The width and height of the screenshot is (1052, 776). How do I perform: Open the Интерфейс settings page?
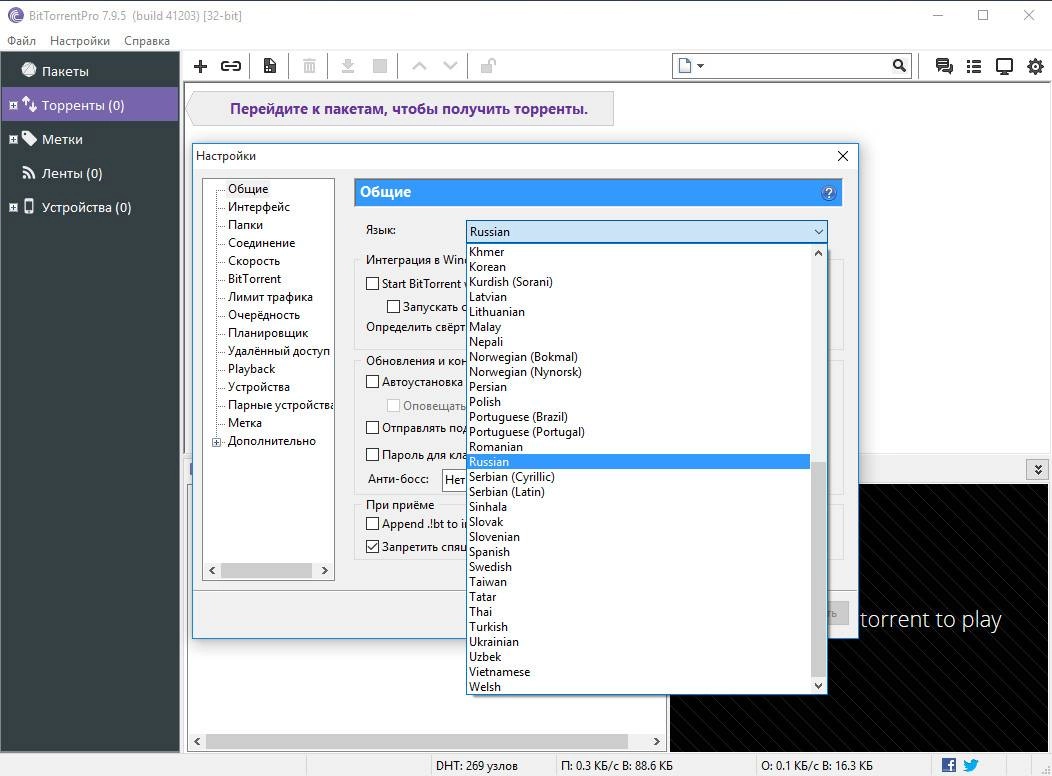point(258,207)
